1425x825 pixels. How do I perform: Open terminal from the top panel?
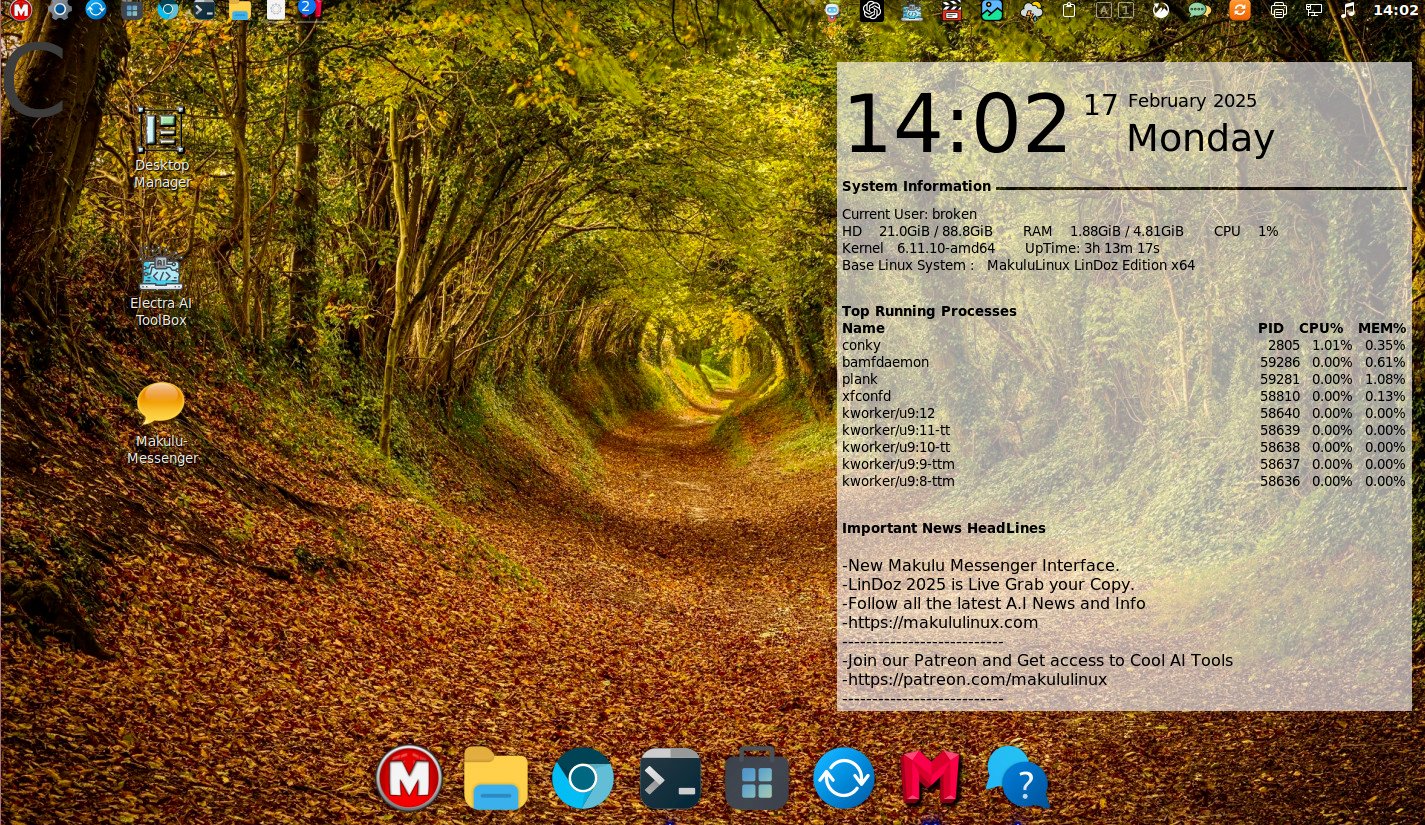203,10
